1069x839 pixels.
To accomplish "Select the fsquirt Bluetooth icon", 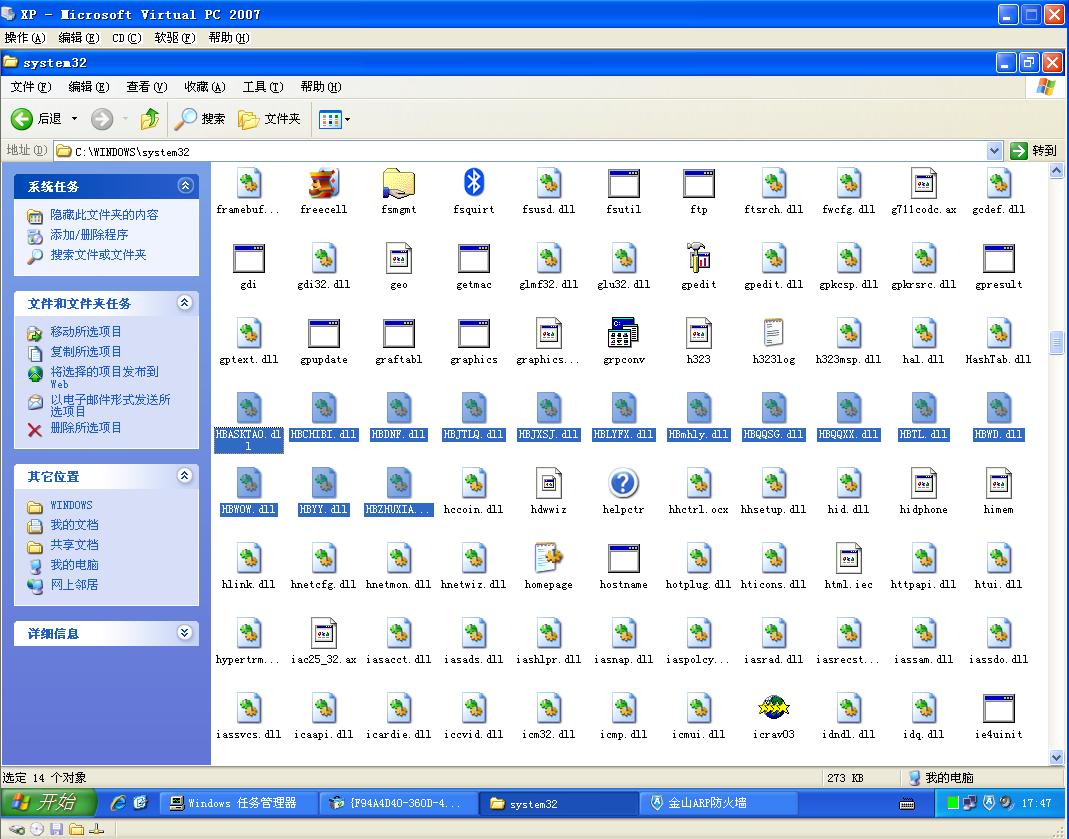I will (474, 184).
